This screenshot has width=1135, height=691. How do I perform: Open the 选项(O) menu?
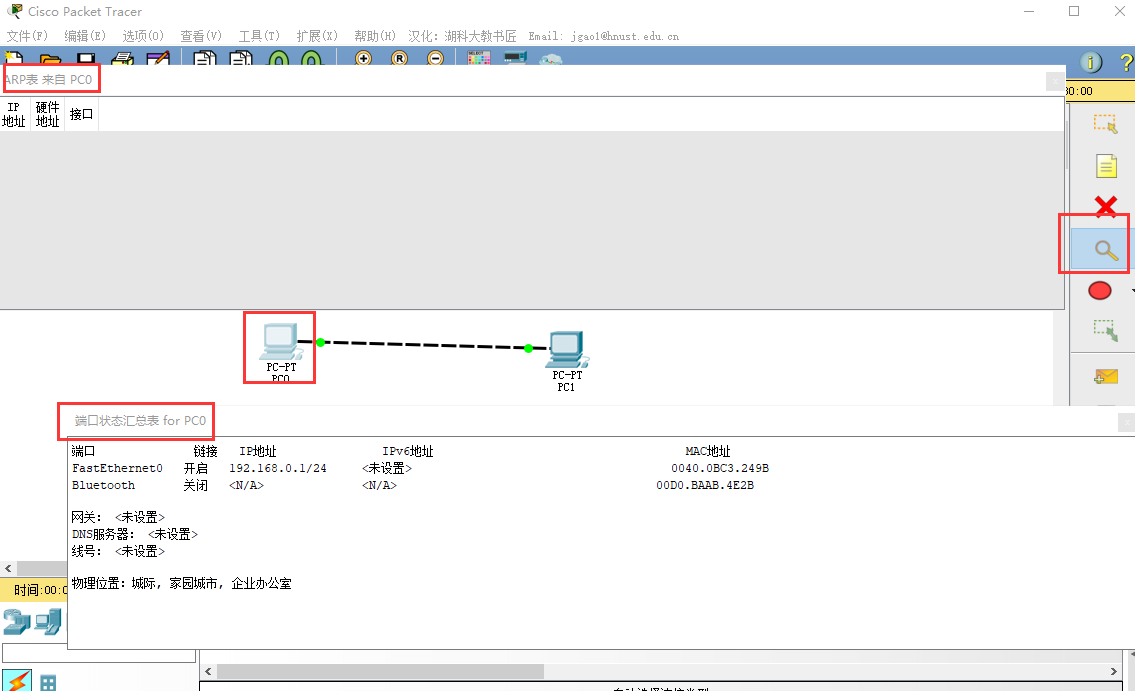(x=143, y=35)
